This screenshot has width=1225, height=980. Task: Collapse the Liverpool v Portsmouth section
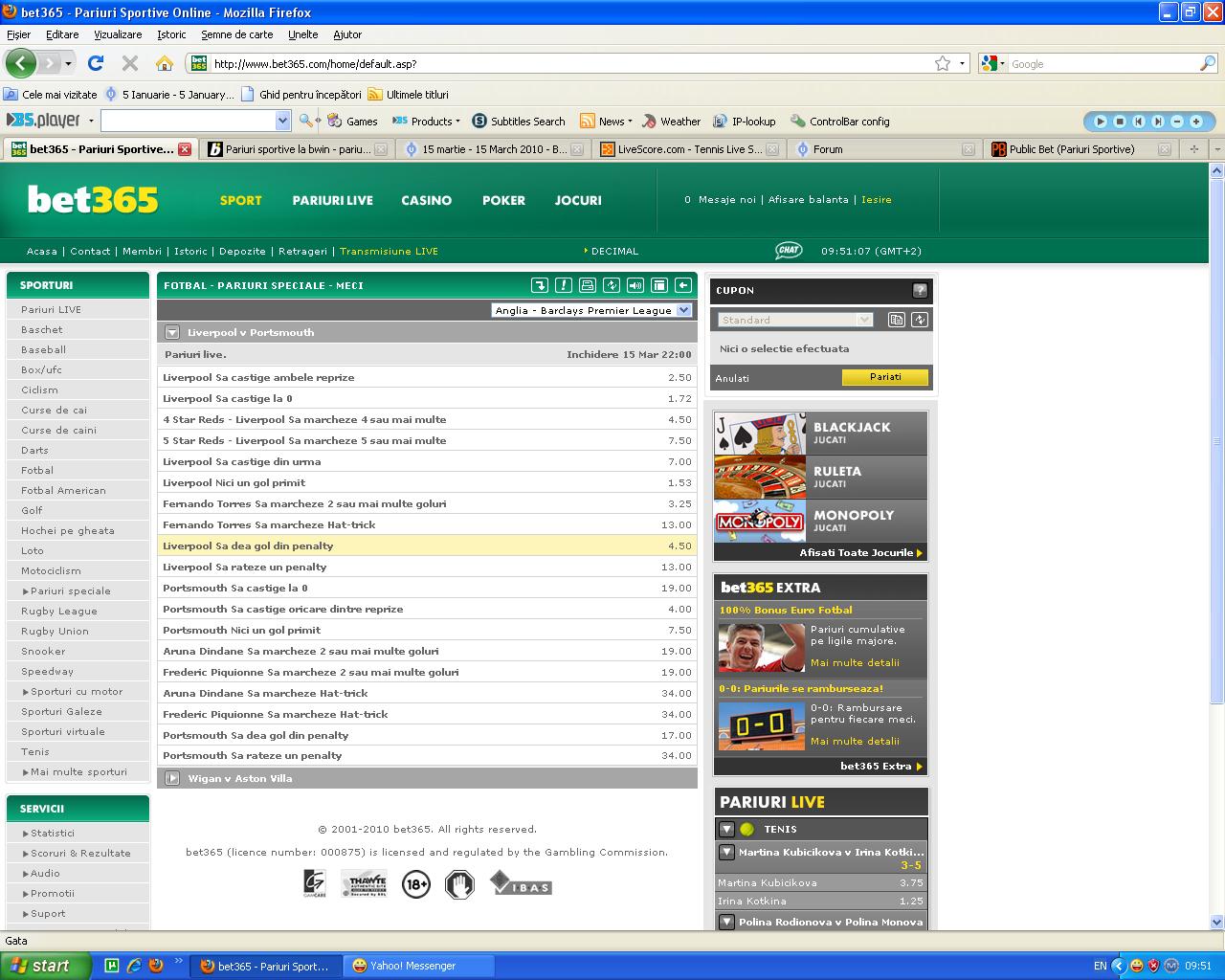click(172, 332)
